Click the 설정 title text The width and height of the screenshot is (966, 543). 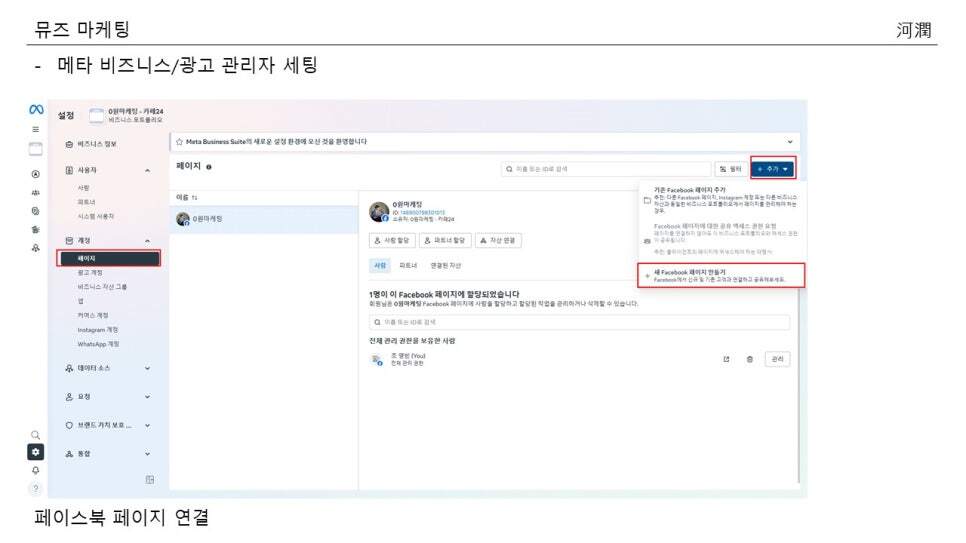pyautogui.click(x=66, y=115)
